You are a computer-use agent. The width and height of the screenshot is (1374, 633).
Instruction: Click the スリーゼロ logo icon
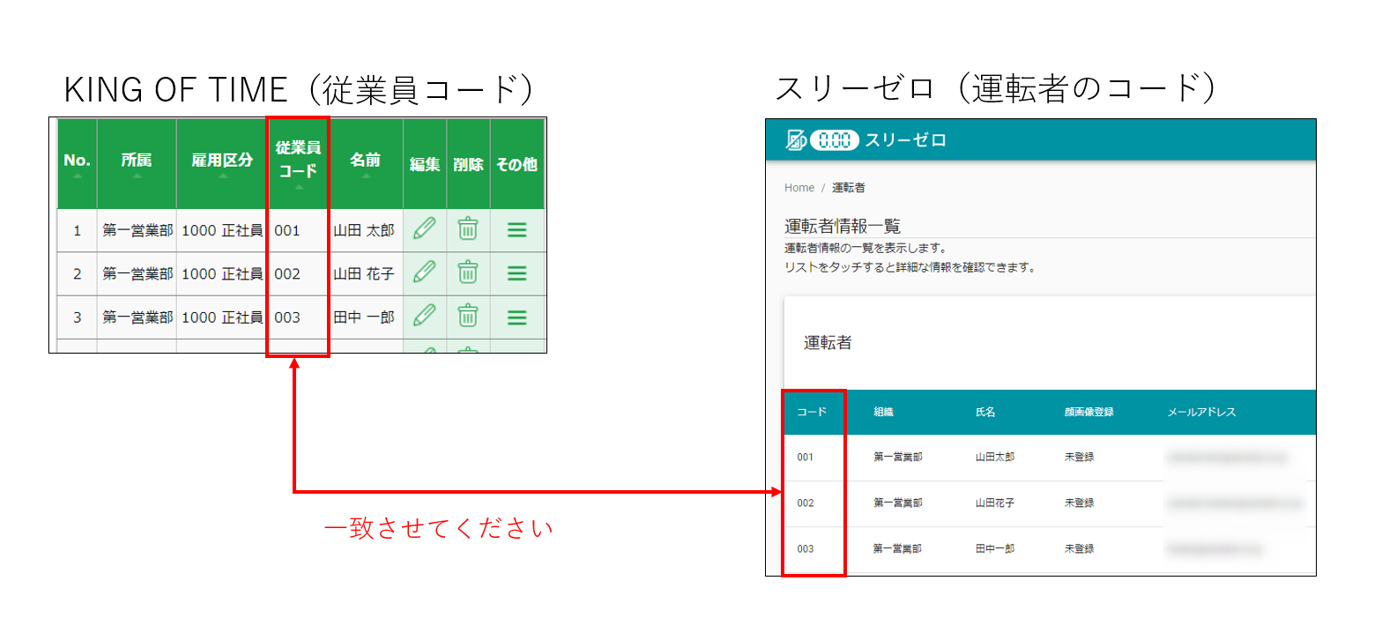click(x=823, y=140)
